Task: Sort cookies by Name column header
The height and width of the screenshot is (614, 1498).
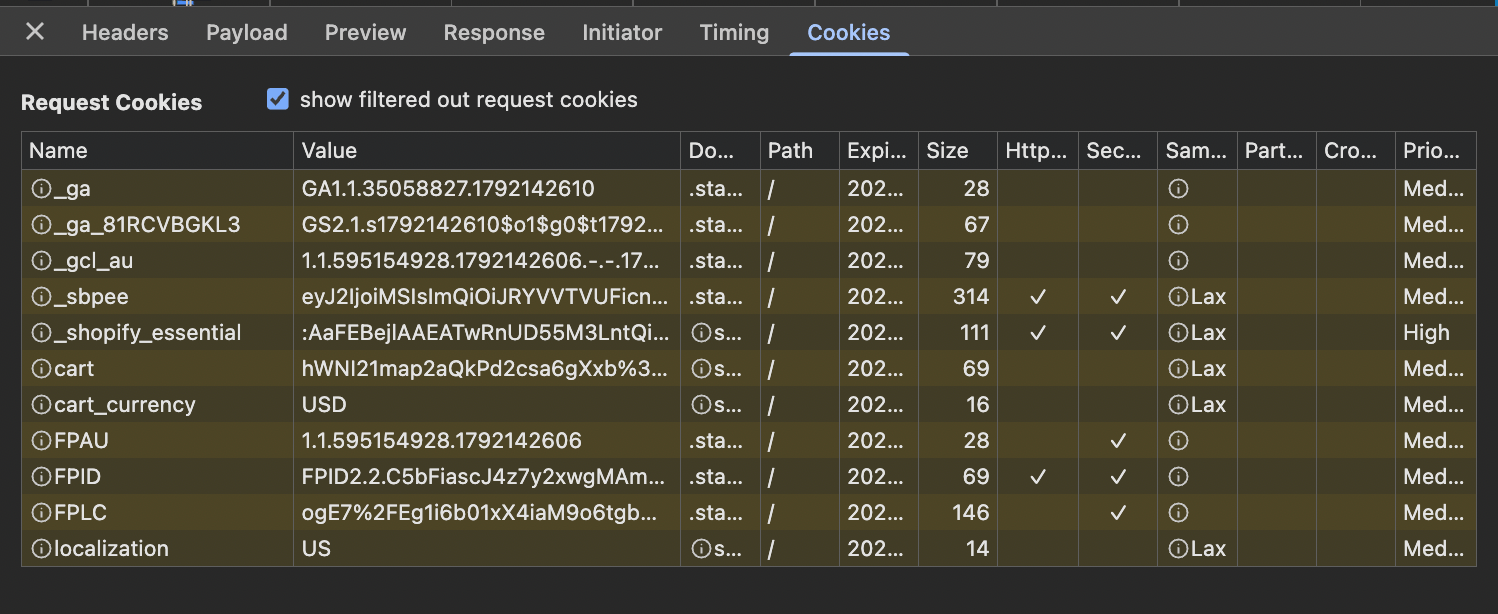Action: click(157, 151)
